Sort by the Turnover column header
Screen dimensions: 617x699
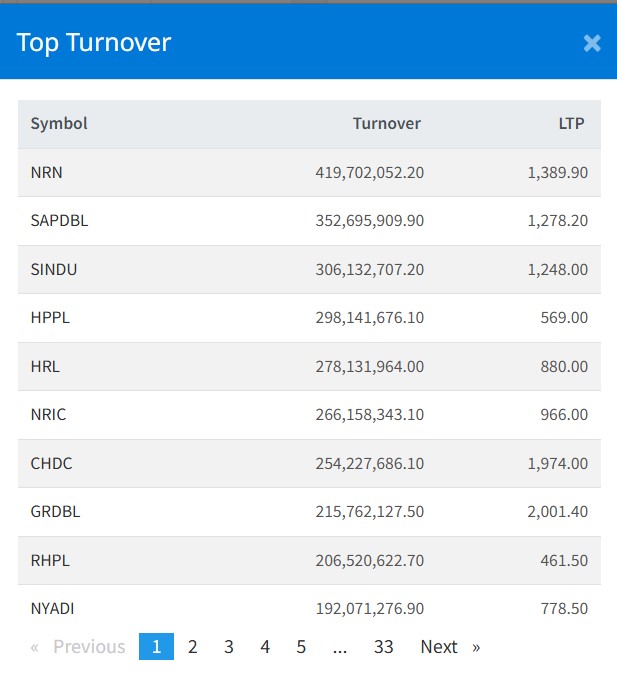pos(386,124)
